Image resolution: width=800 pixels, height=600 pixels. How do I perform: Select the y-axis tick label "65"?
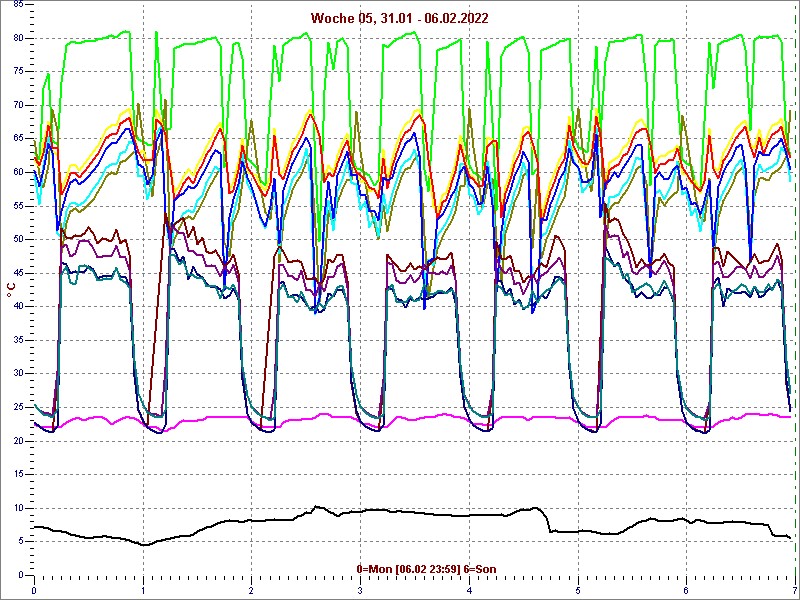pos(18,139)
